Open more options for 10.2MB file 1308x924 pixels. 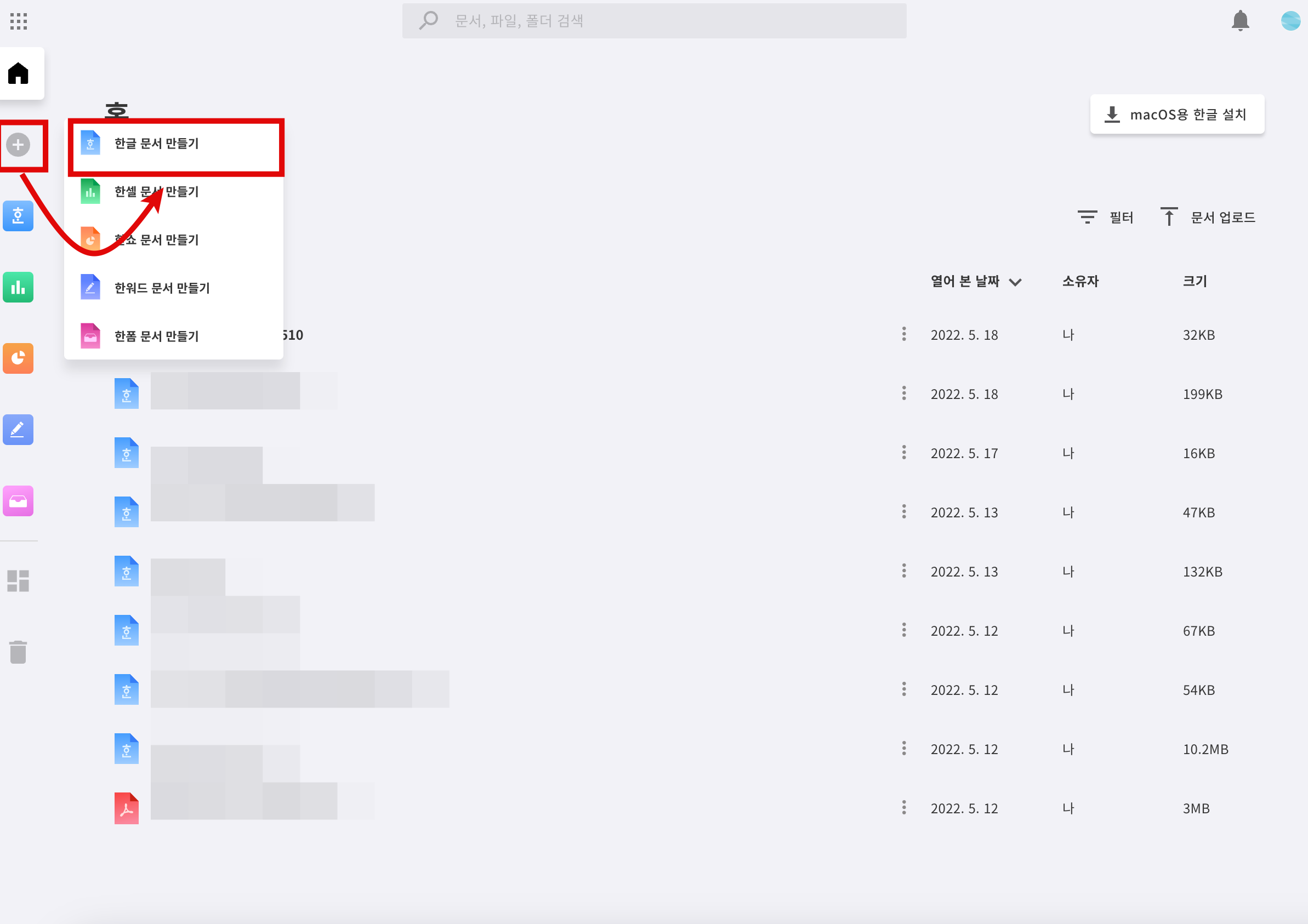(x=904, y=749)
